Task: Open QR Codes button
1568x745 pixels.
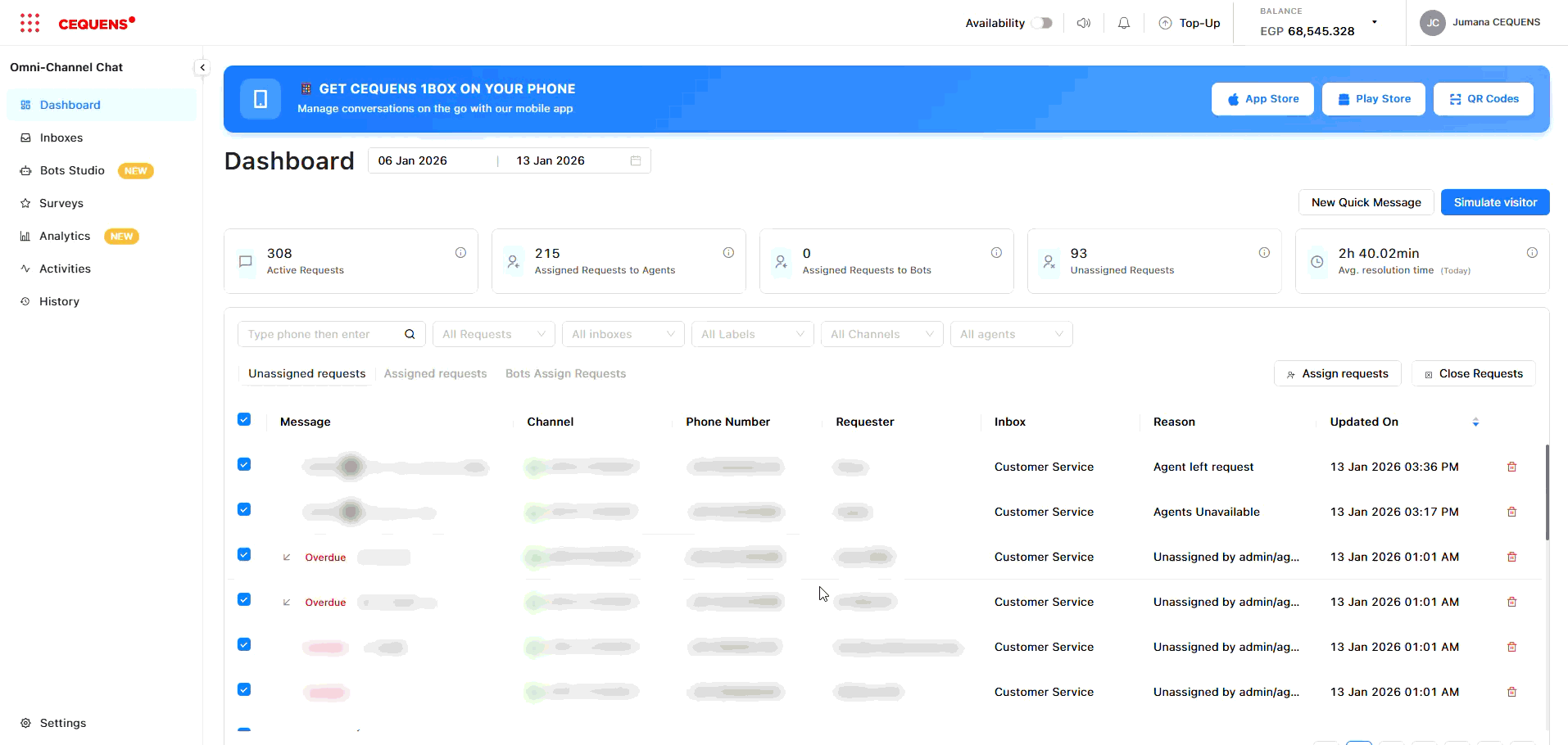Action: click(x=1484, y=99)
